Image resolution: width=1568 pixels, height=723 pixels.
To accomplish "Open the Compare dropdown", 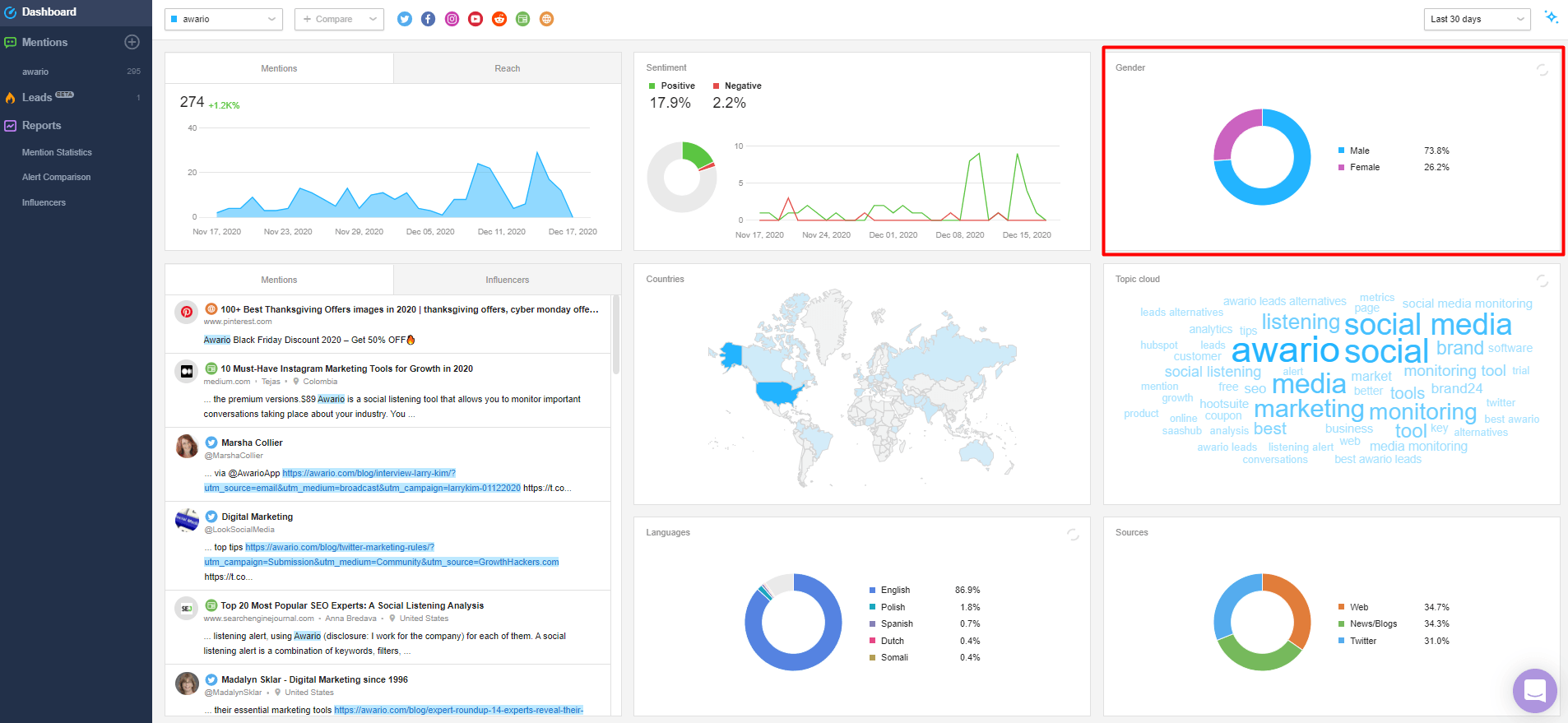I will point(339,19).
